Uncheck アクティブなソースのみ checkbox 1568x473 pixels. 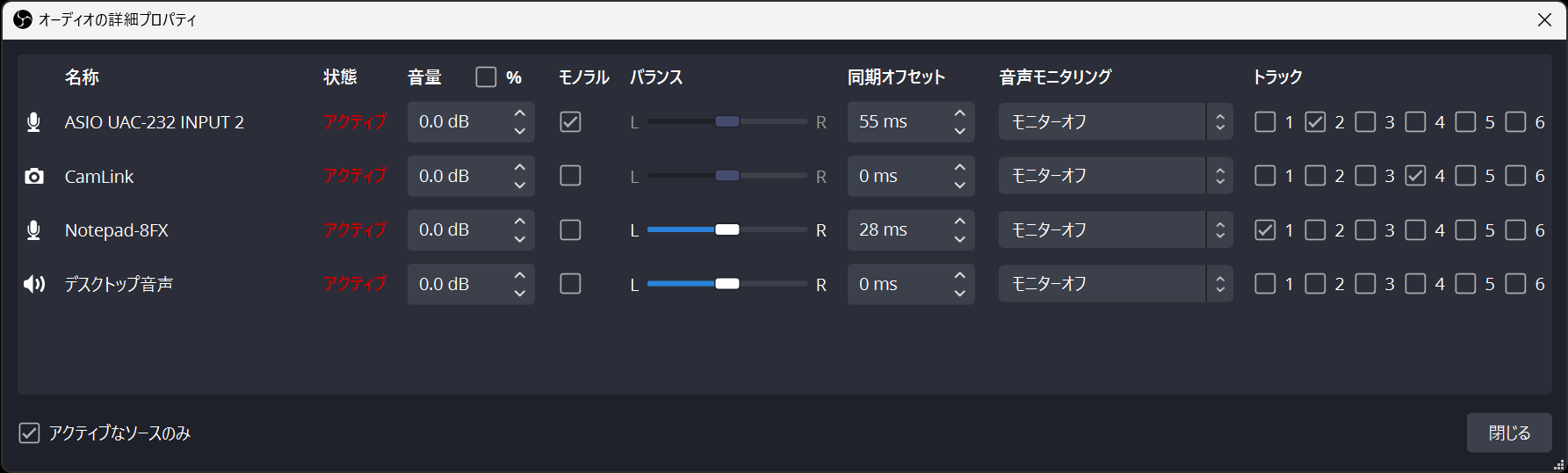[29, 433]
